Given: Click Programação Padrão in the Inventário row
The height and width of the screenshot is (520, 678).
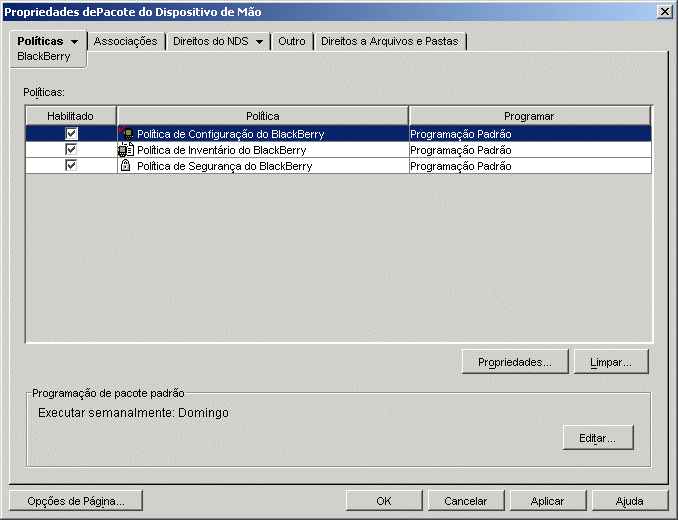Looking at the screenshot, I should click(x=461, y=150).
